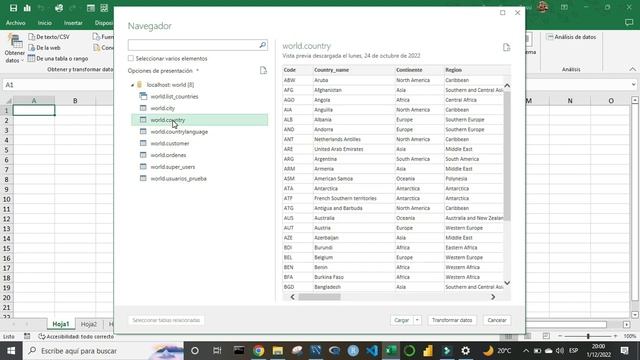
Task: Click Obtener datos icon in ribbon
Action: pyautogui.click(x=15, y=49)
